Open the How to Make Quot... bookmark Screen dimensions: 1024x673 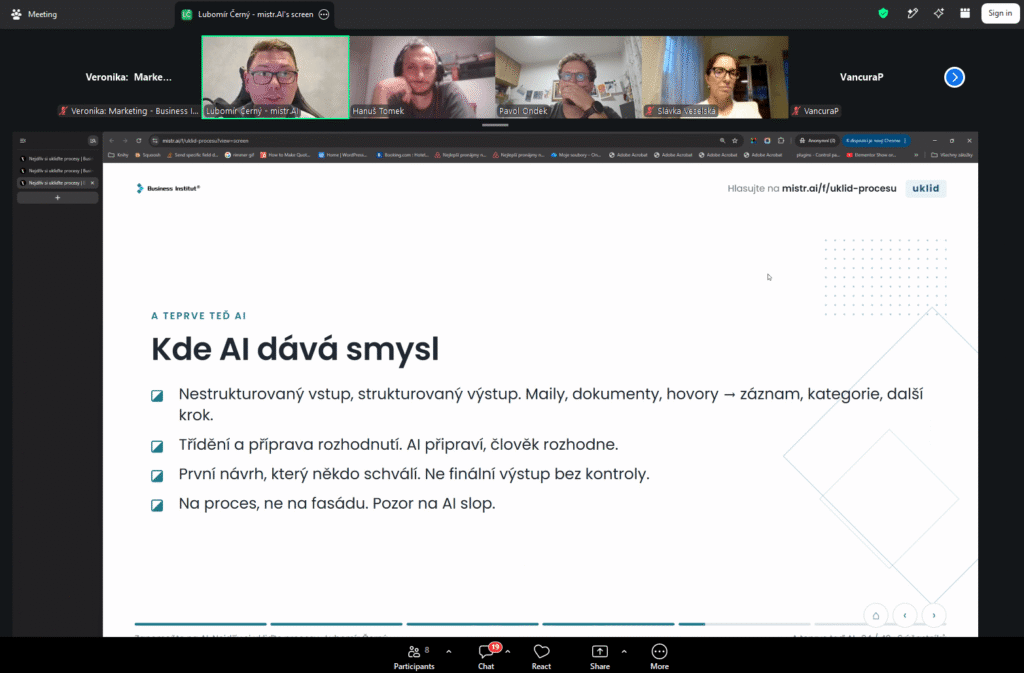[285, 155]
